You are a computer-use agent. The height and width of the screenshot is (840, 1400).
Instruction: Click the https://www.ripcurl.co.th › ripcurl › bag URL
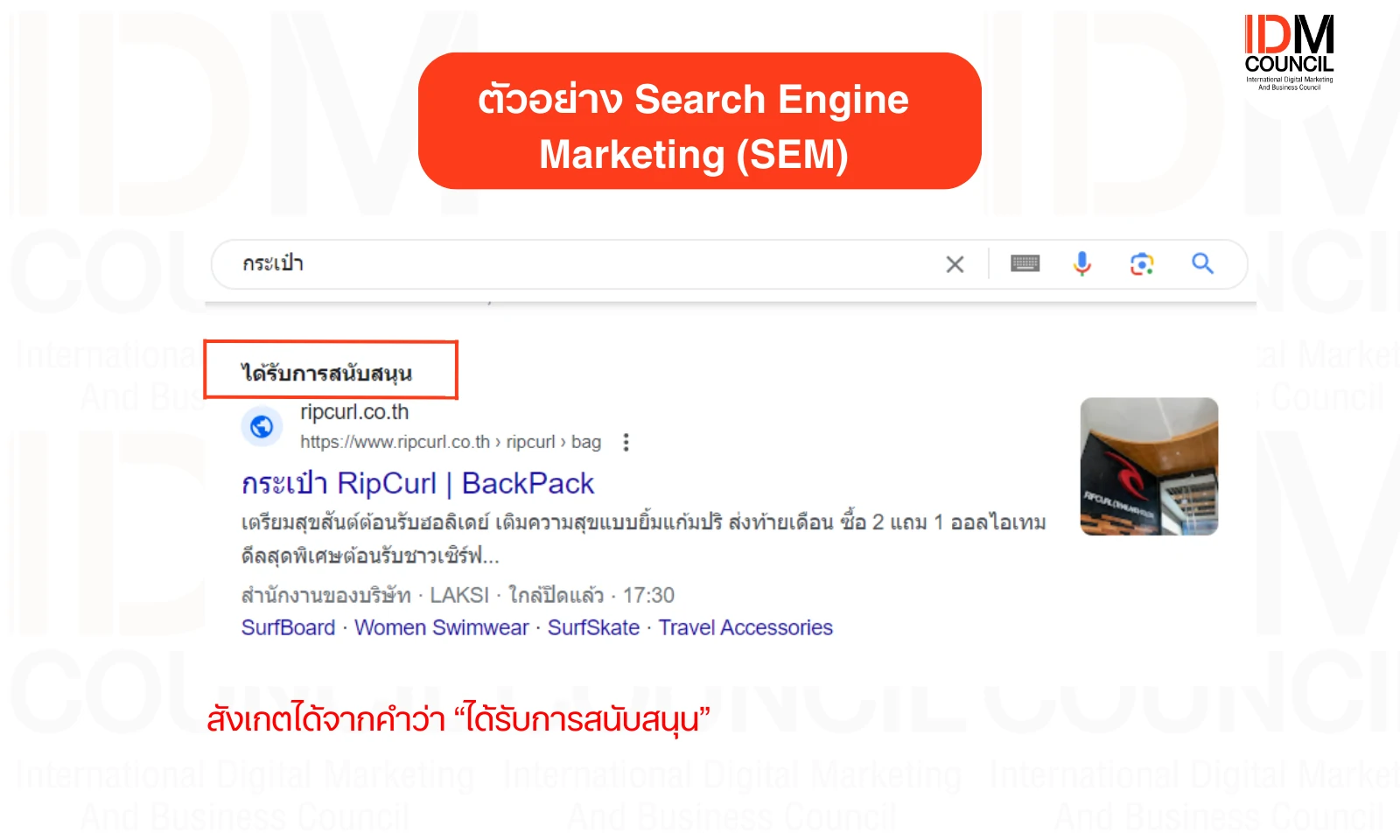click(451, 442)
